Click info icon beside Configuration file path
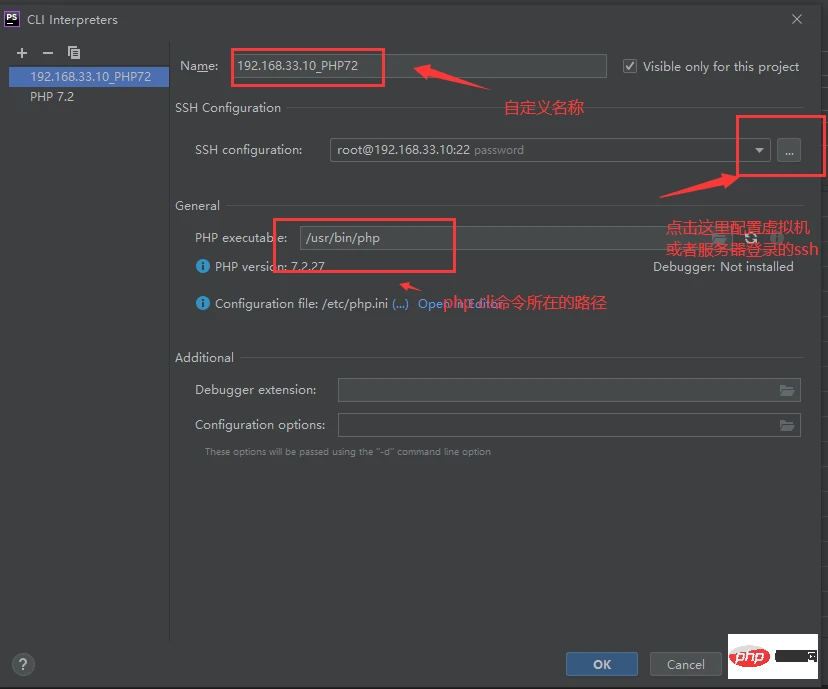The height and width of the screenshot is (689, 828). (x=203, y=303)
